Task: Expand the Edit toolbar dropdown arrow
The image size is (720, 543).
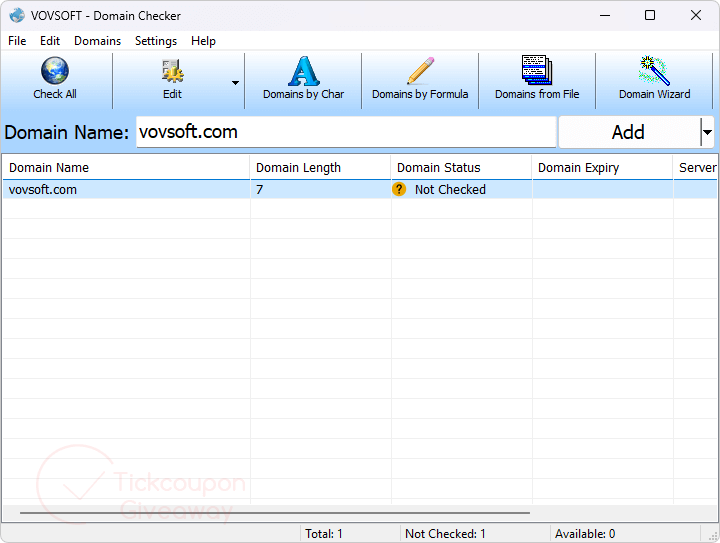Action: point(235,83)
